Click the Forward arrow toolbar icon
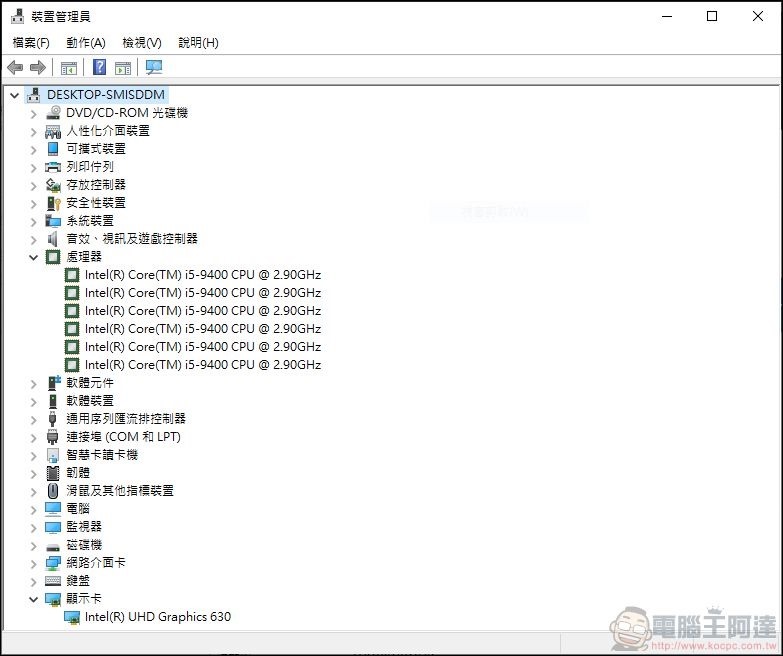The width and height of the screenshot is (783, 656). (38, 67)
